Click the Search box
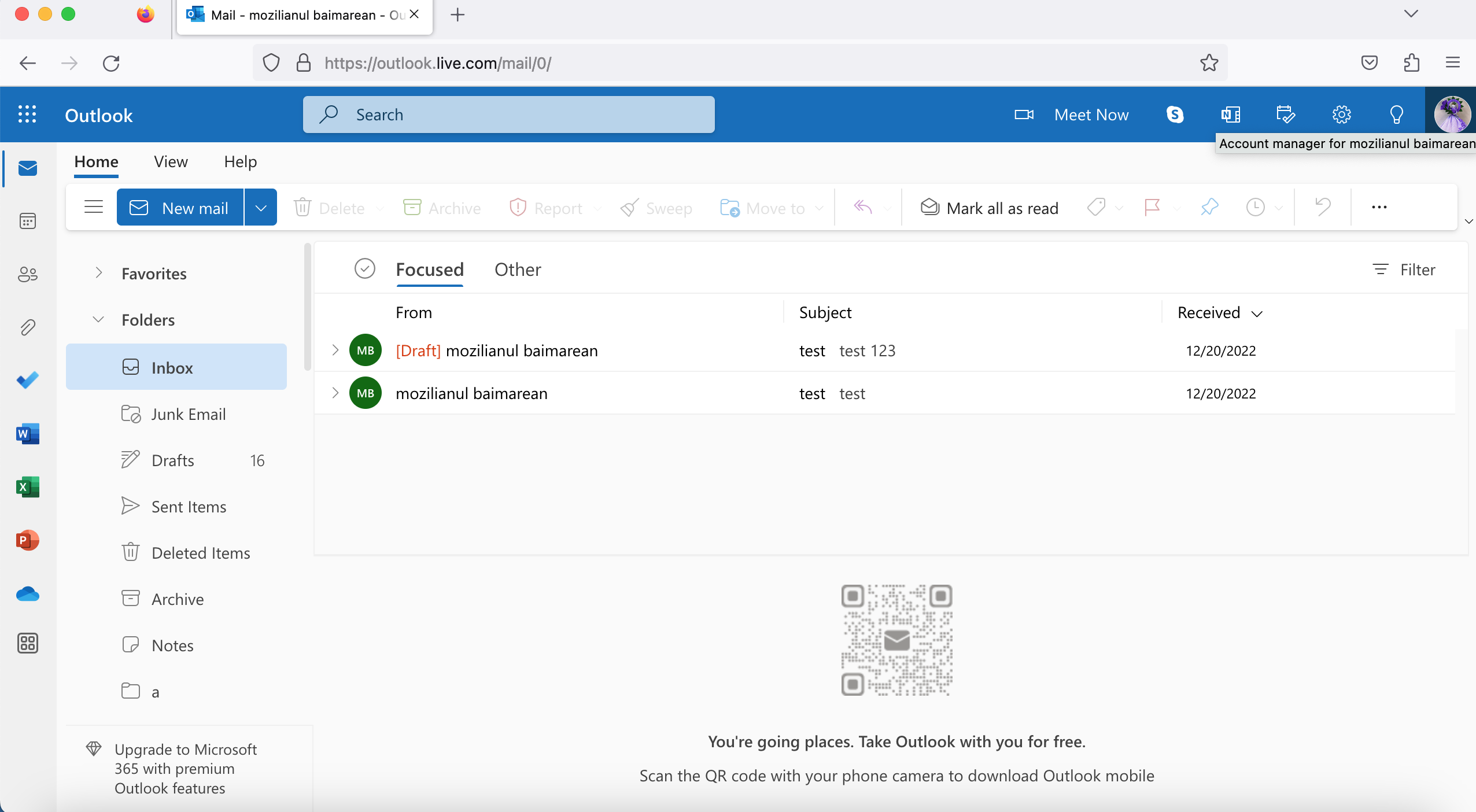This screenshot has height=812, width=1476. pyautogui.click(x=508, y=115)
